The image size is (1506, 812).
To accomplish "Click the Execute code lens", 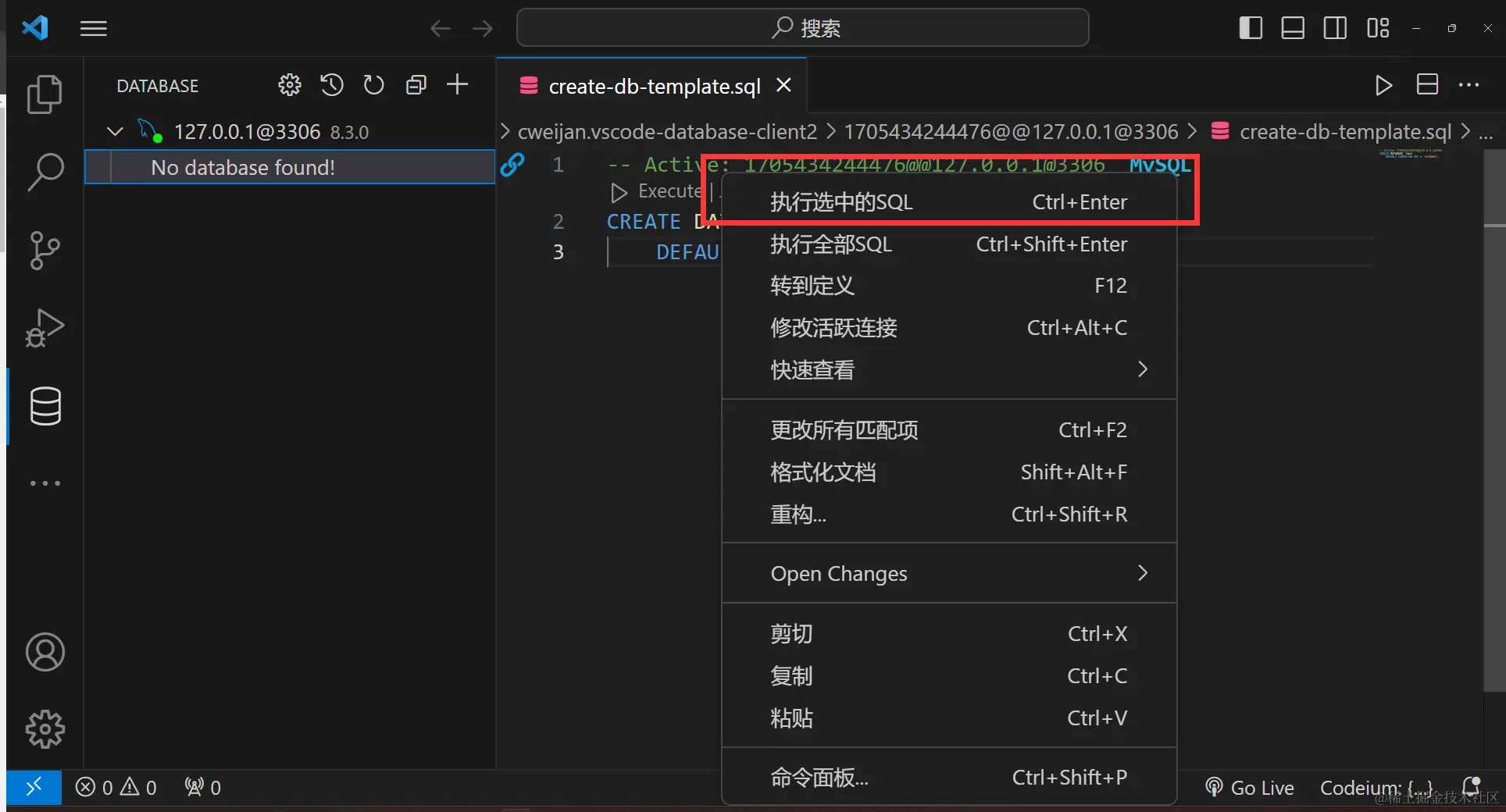I will [669, 191].
